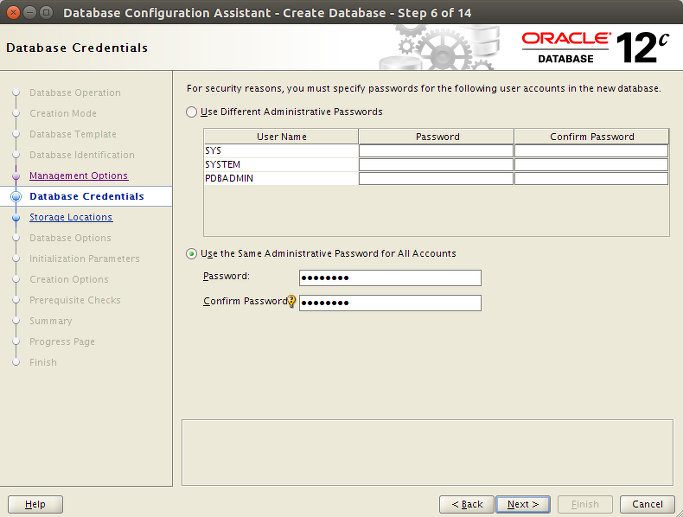Image resolution: width=683 pixels, height=517 pixels.
Task: Maximize the Database Configuration Assistant window
Action: (x=46, y=13)
